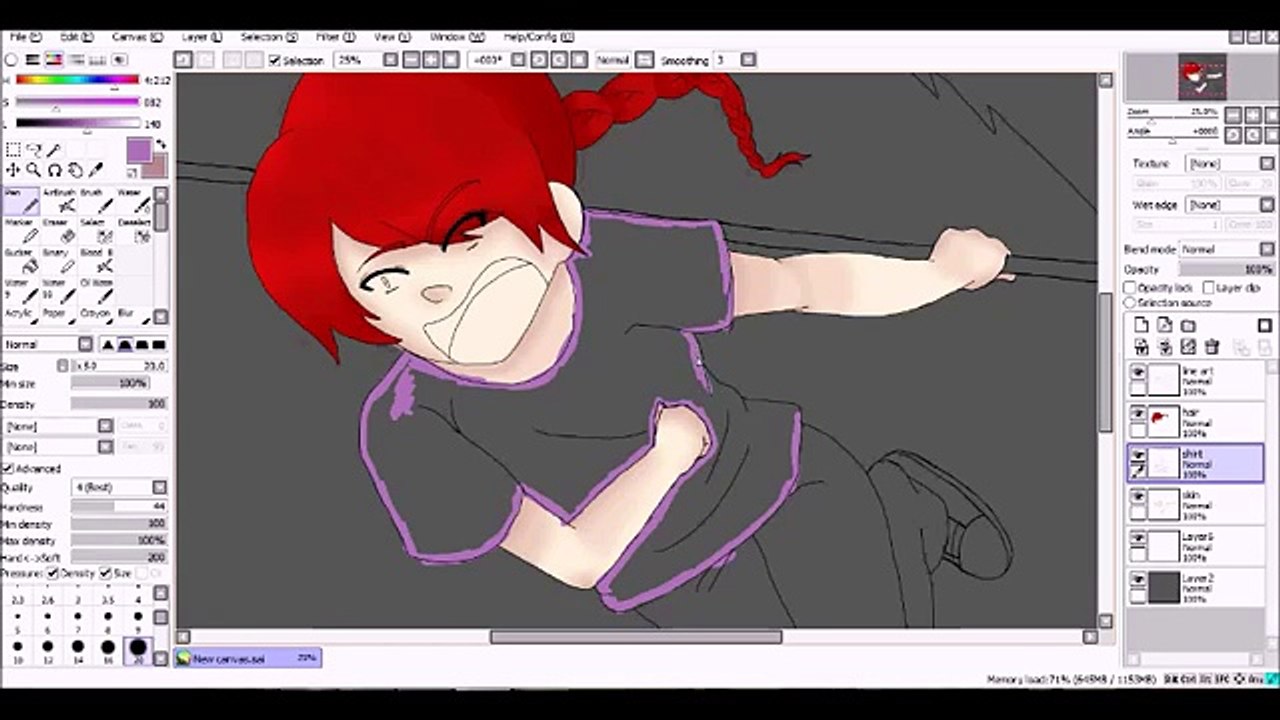Delete the selected layer with trash icon

(x=1212, y=347)
